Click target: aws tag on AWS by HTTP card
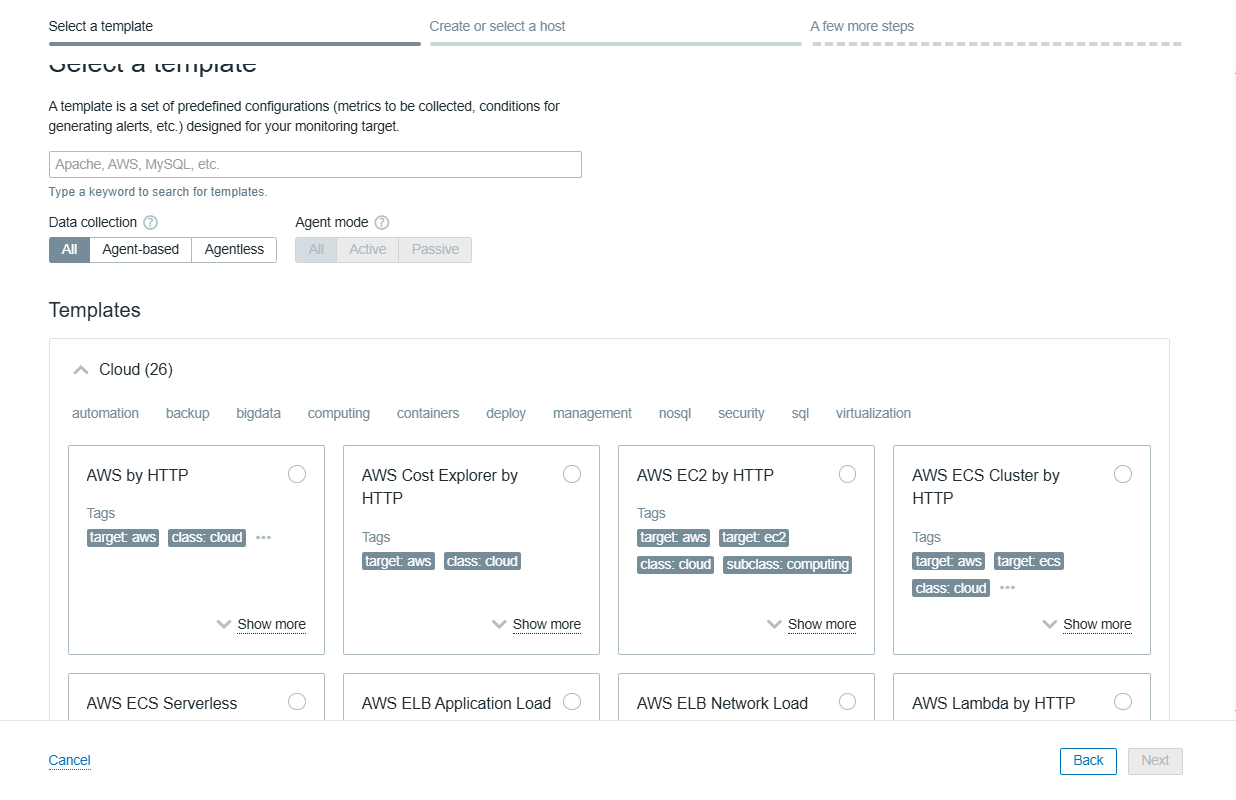 [123, 537]
